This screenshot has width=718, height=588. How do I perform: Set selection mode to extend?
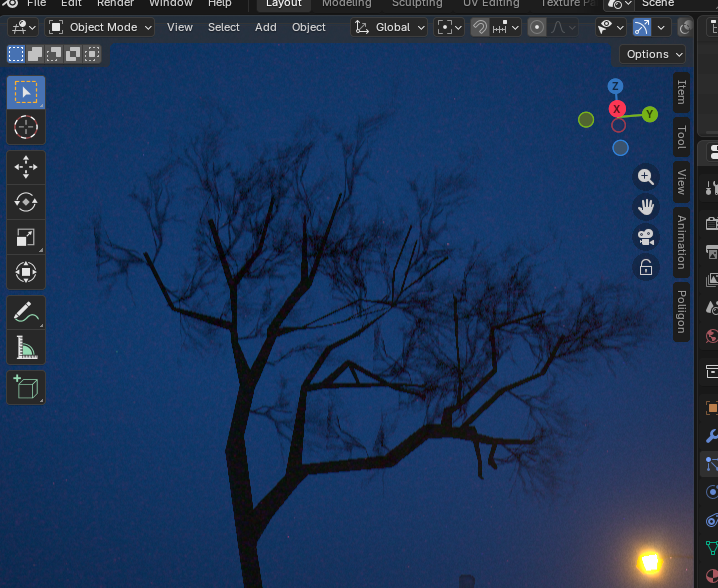[35, 54]
